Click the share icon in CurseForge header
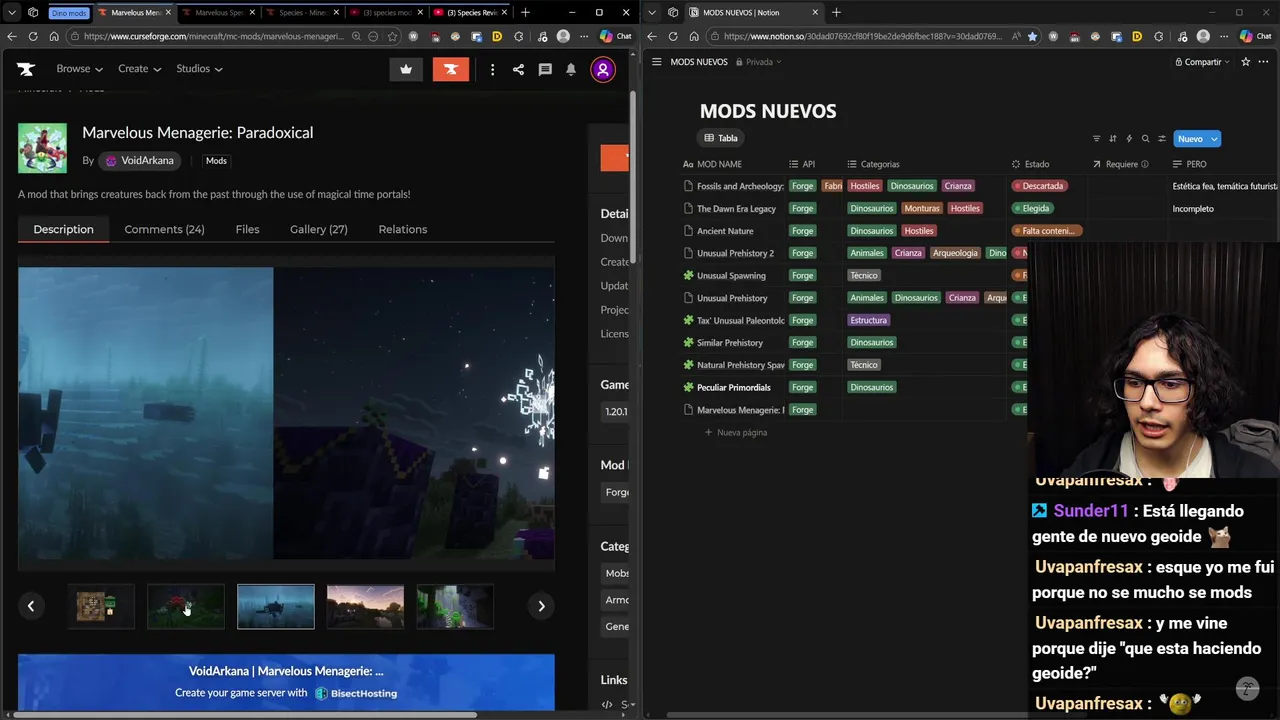This screenshot has height=720, width=1280. click(518, 69)
